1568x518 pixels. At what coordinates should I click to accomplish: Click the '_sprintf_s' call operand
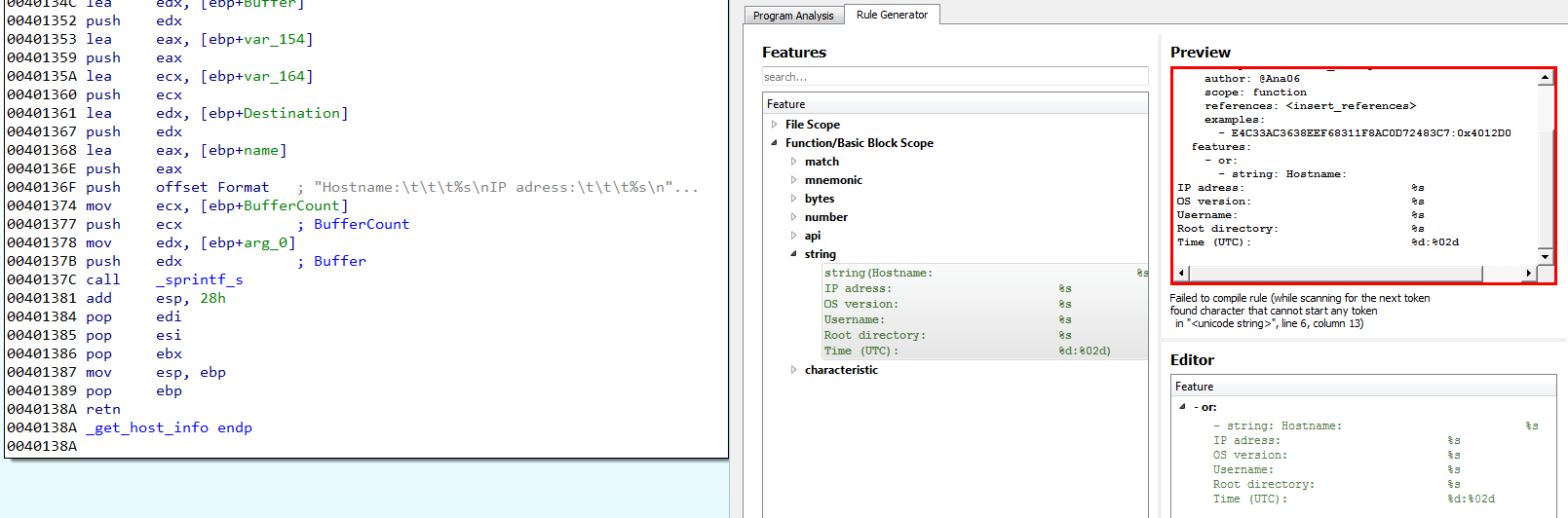click(x=200, y=279)
